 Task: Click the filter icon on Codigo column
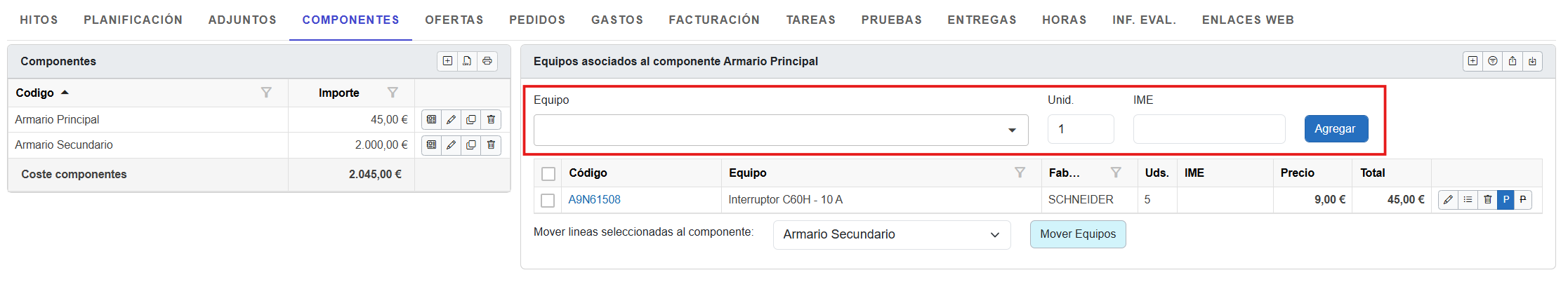(266, 93)
